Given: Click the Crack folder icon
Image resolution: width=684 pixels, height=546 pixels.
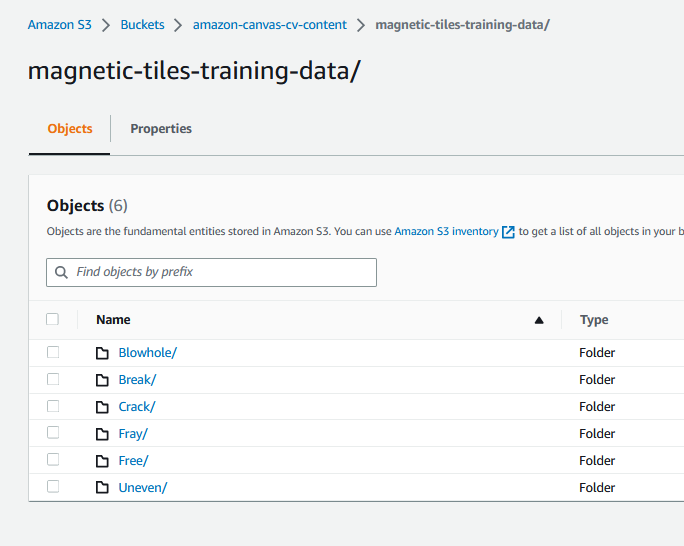Looking at the screenshot, I should click(102, 407).
